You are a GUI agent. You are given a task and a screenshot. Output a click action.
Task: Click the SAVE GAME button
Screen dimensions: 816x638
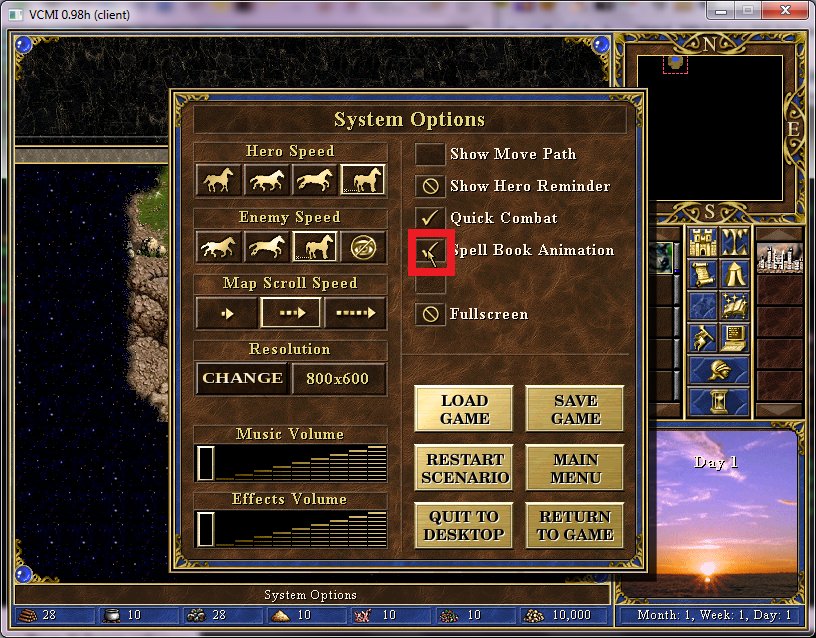coord(575,409)
